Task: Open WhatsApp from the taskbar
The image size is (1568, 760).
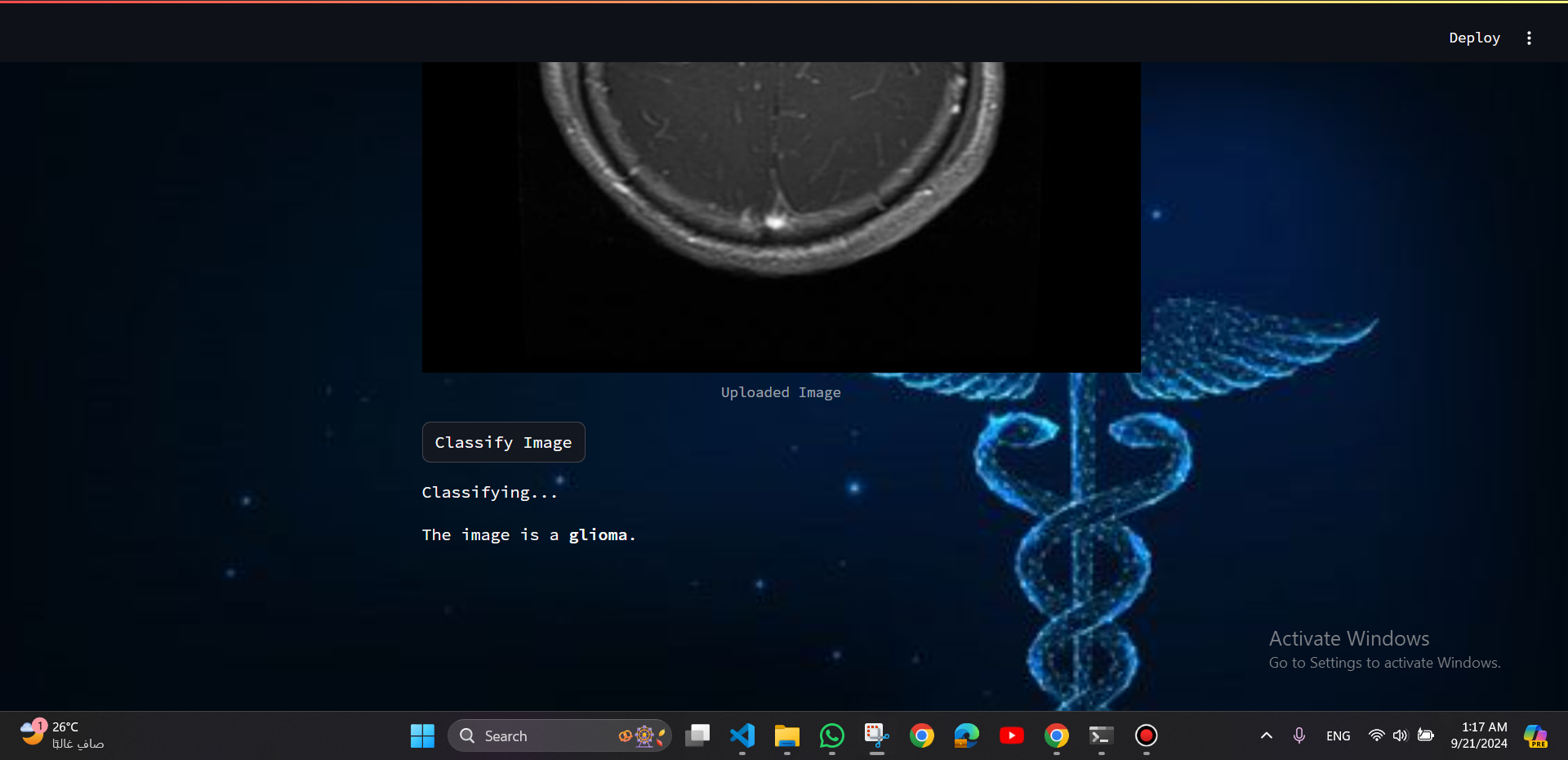Action: pos(832,735)
